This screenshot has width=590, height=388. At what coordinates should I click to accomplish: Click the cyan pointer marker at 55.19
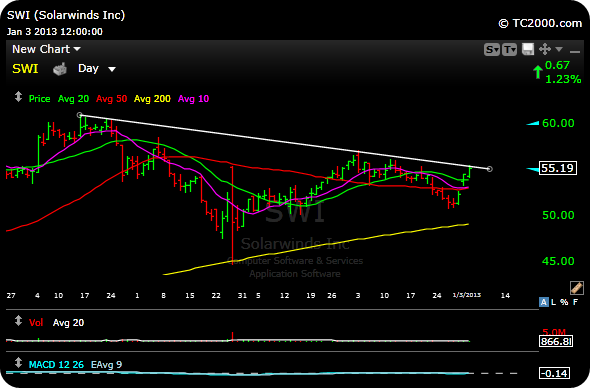[x=533, y=170]
